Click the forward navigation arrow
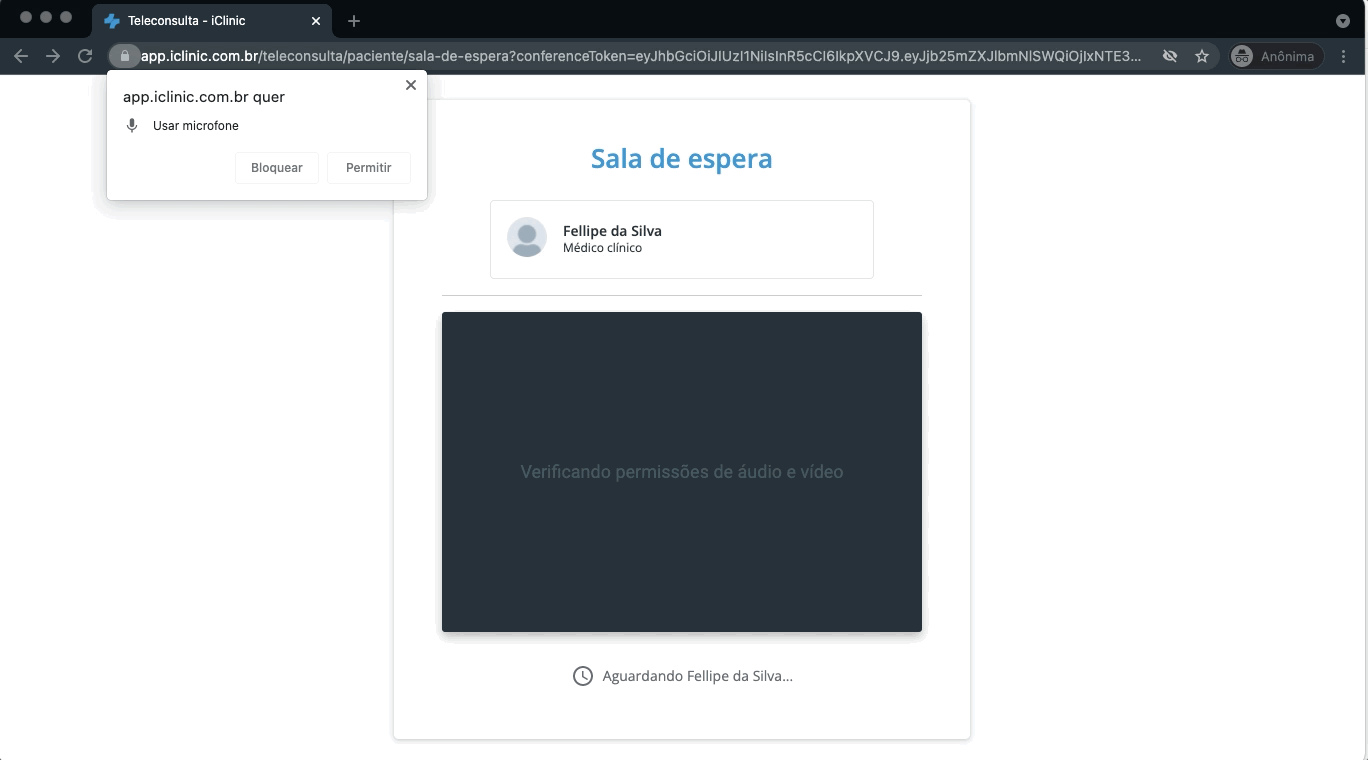Image resolution: width=1368 pixels, height=760 pixels. point(53,56)
